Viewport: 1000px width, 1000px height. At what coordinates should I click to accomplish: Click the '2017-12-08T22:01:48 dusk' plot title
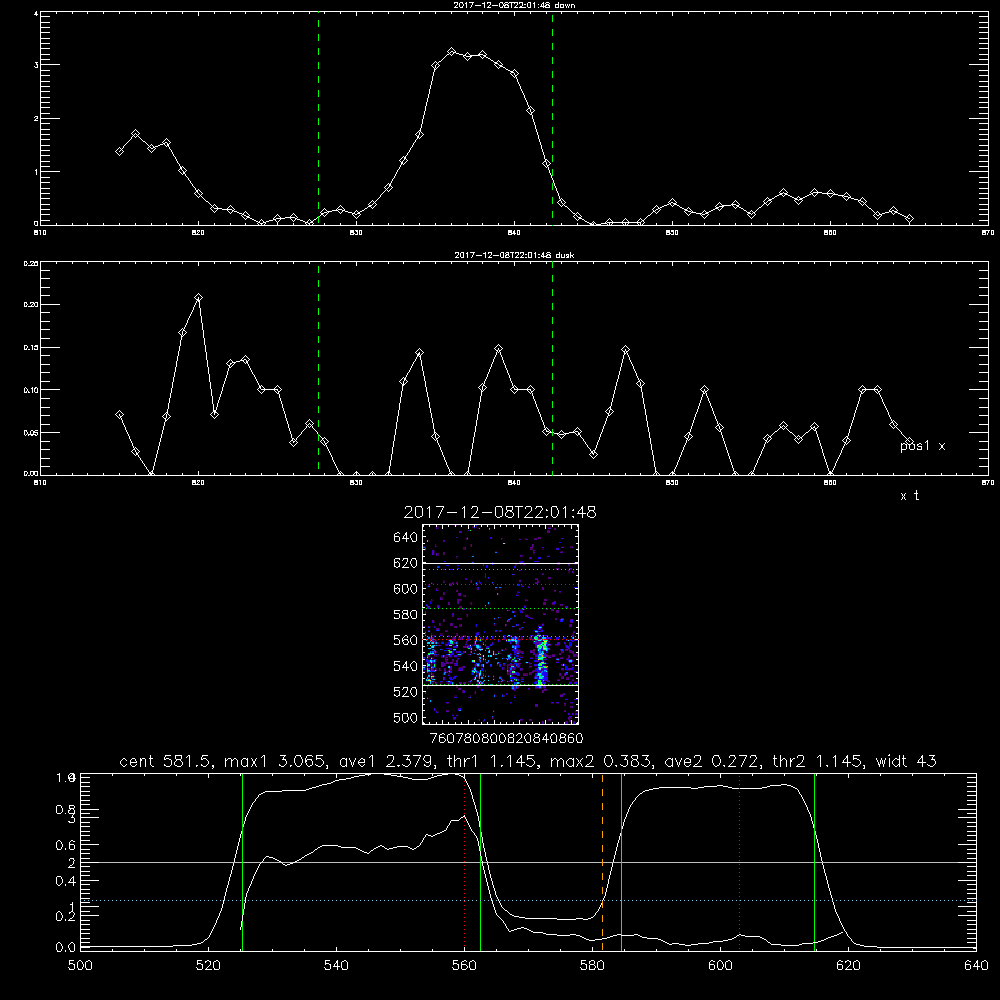coord(514,255)
